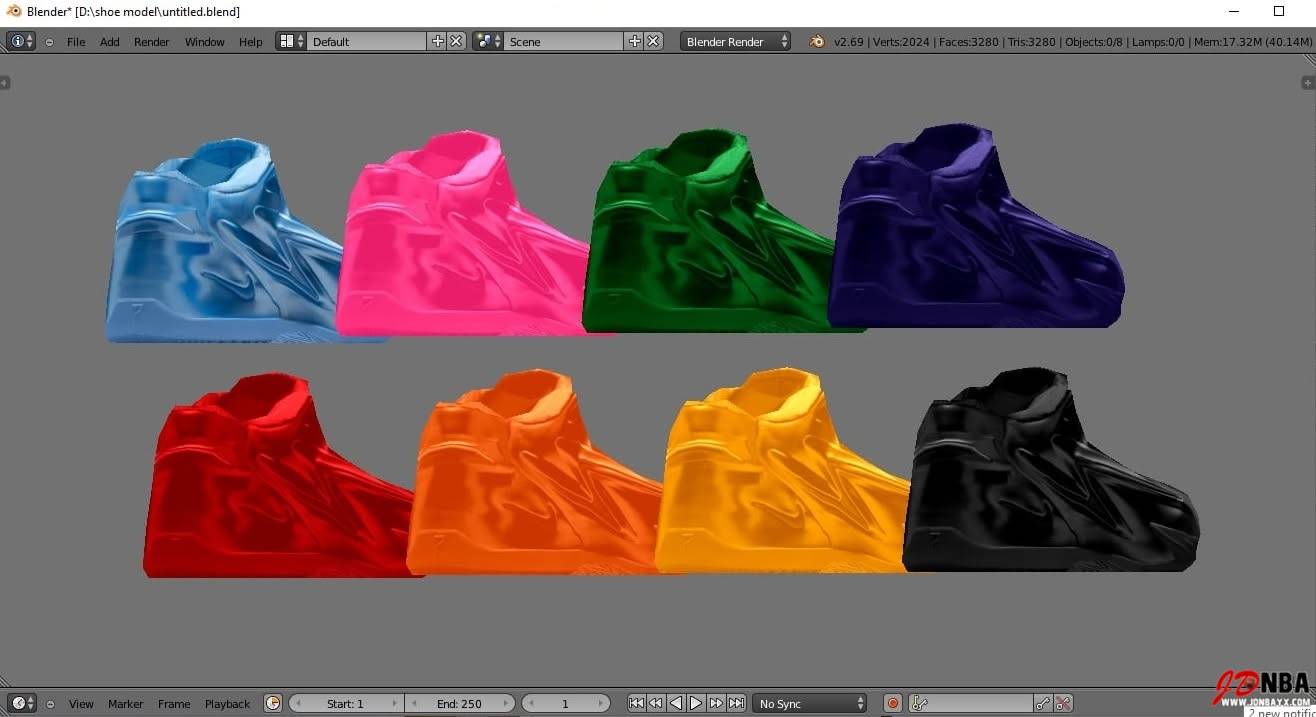Open the Help menu
Image resolution: width=1316 pixels, height=717 pixels.
(x=251, y=42)
